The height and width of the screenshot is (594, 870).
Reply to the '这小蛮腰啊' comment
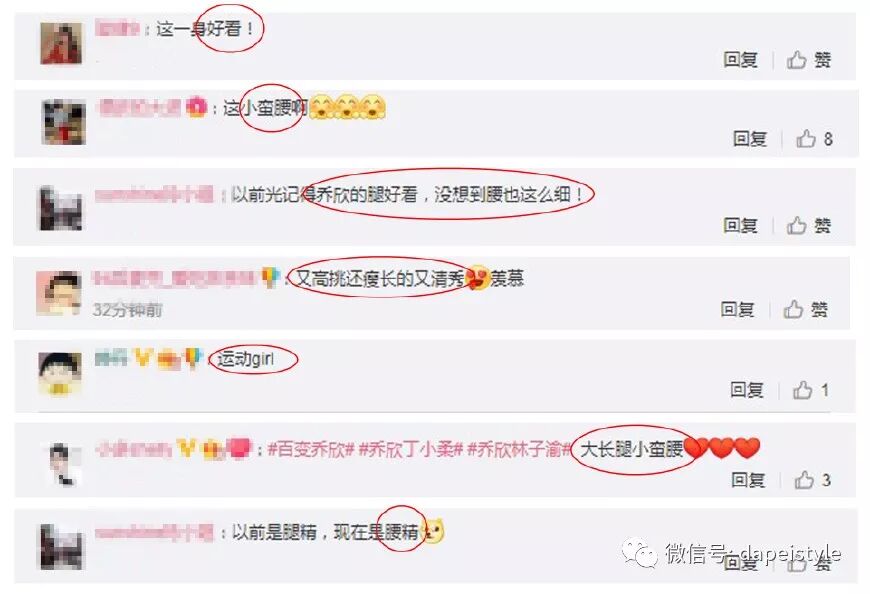pos(750,139)
